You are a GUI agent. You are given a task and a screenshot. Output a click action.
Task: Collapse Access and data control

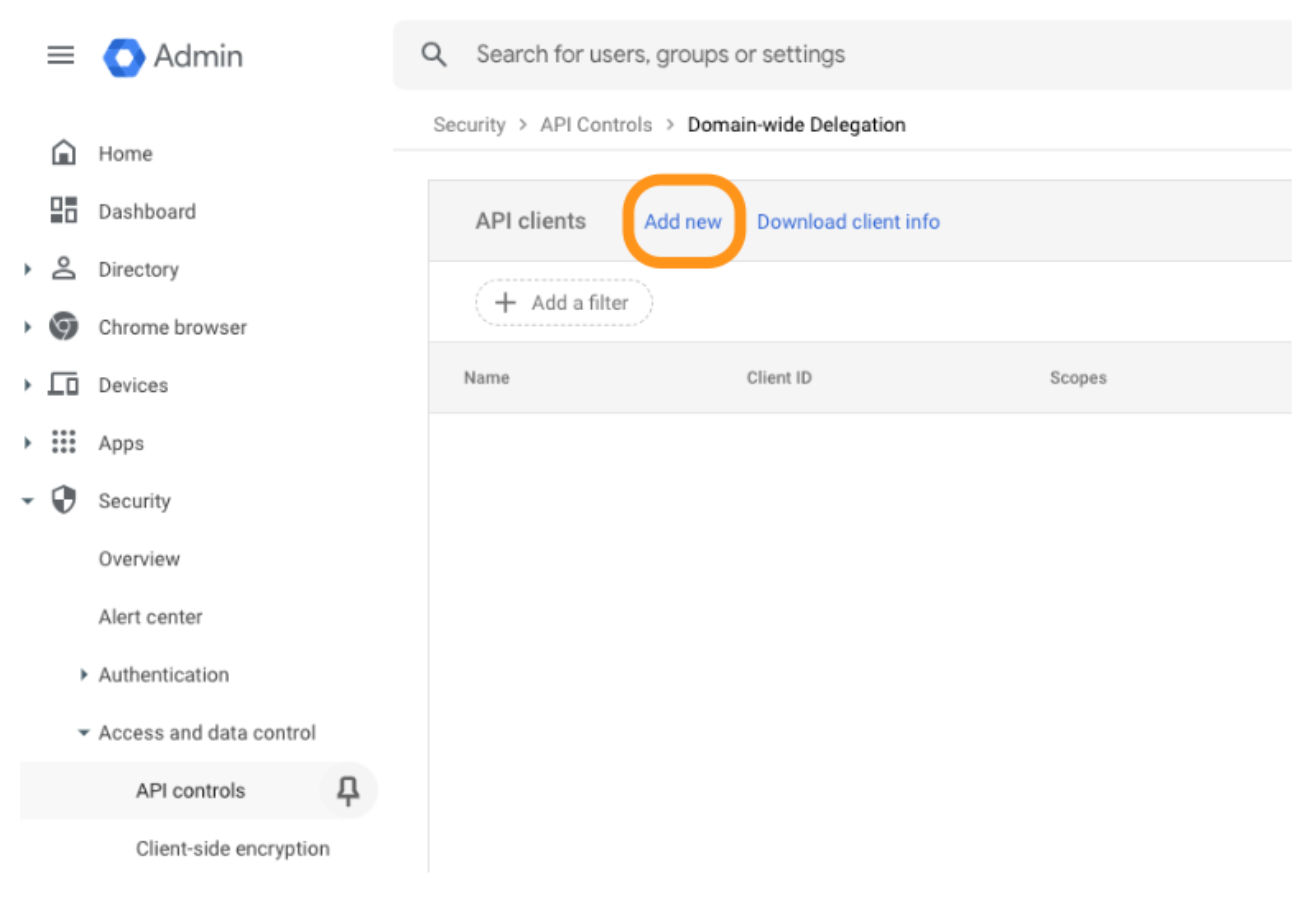[84, 732]
